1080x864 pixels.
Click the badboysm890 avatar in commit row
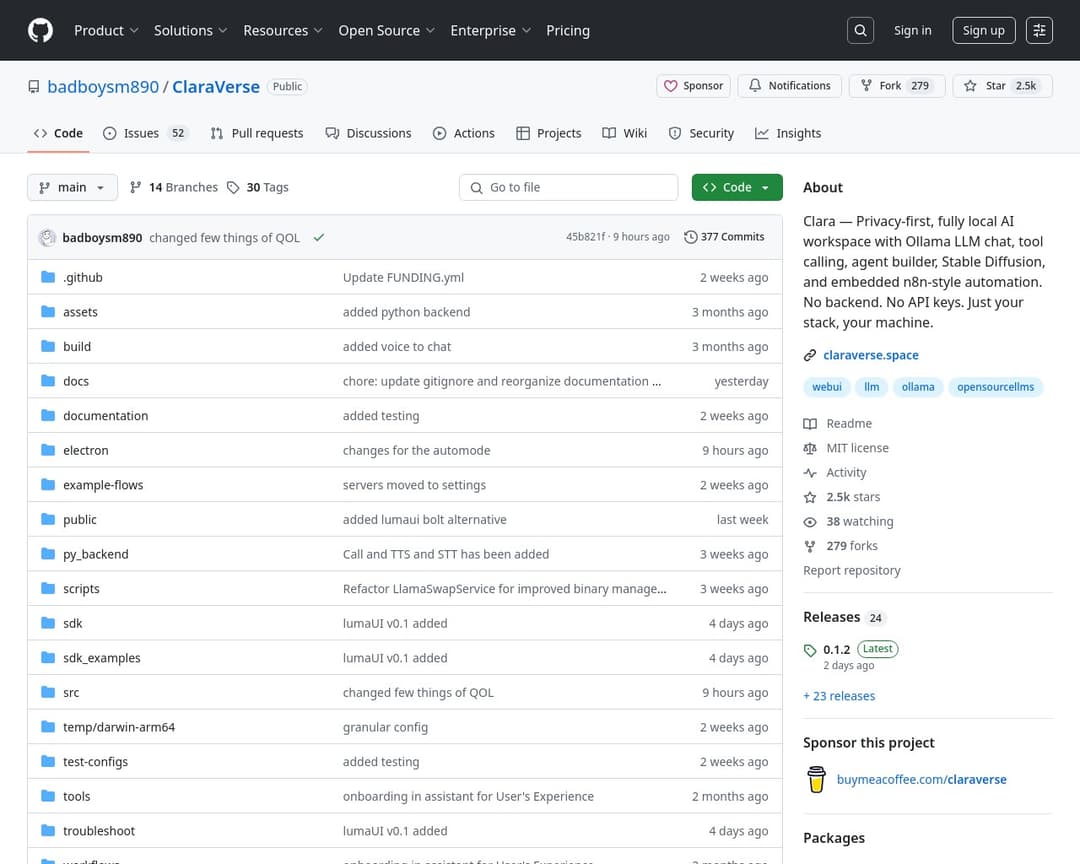(x=48, y=238)
